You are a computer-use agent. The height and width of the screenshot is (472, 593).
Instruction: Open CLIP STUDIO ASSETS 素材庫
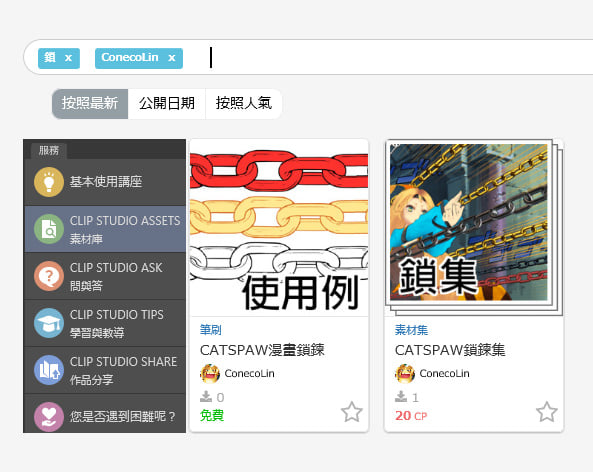[x=105, y=229]
